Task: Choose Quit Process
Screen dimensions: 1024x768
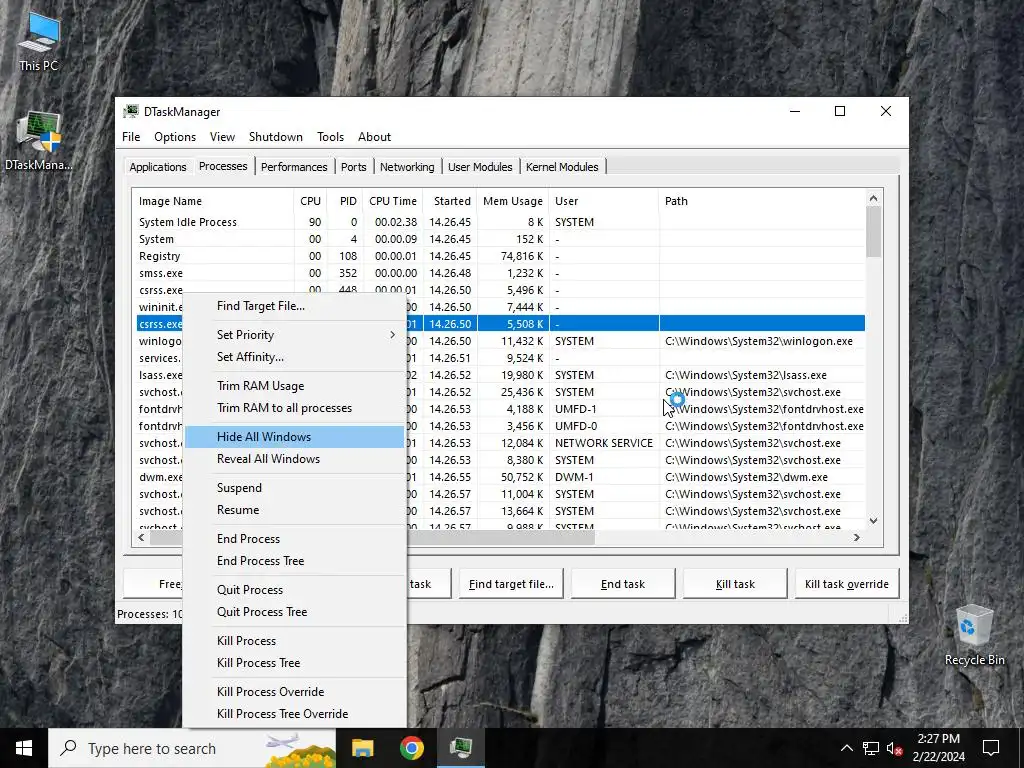Action: [x=295, y=589]
